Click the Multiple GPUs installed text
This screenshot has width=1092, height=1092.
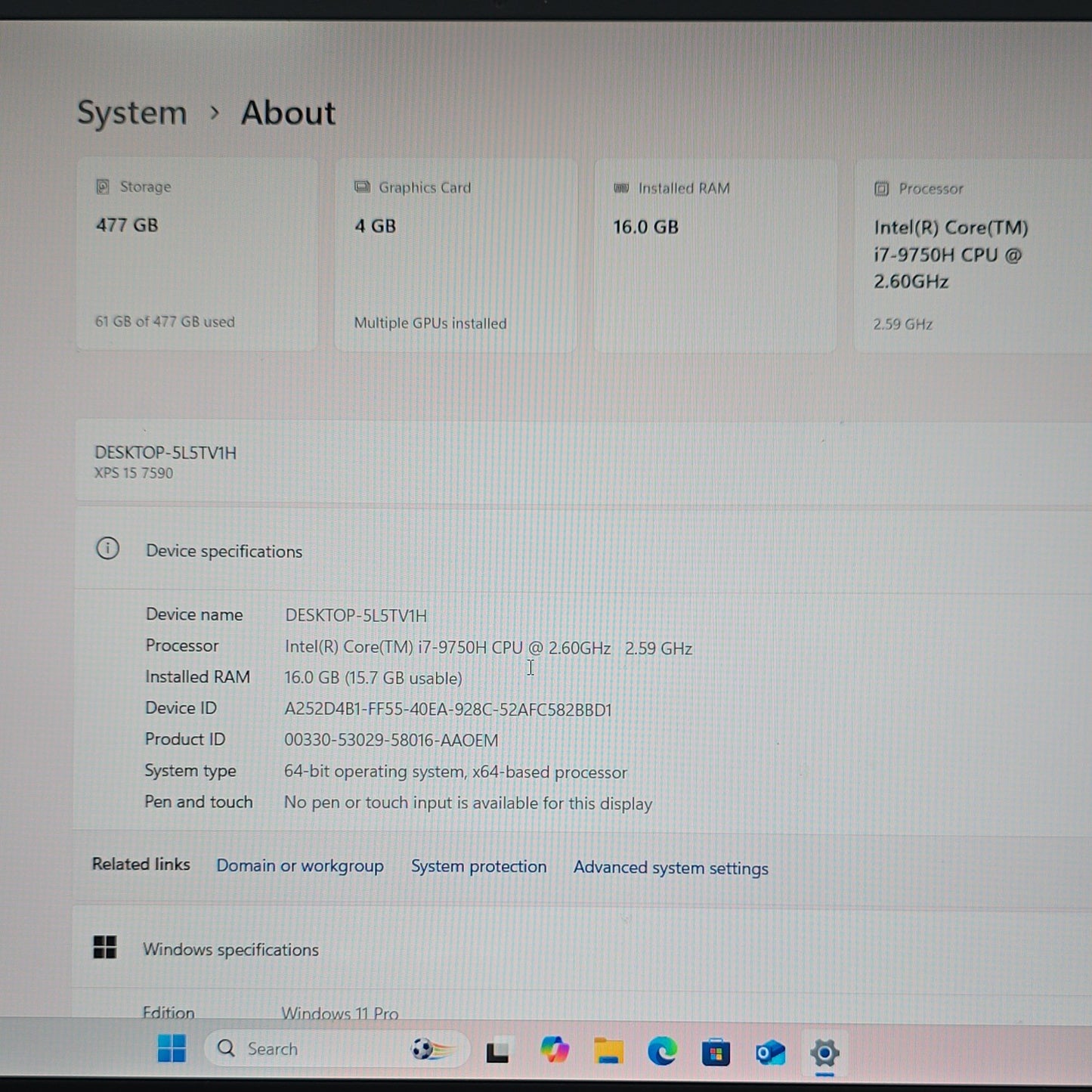pyautogui.click(x=430, y=323)
